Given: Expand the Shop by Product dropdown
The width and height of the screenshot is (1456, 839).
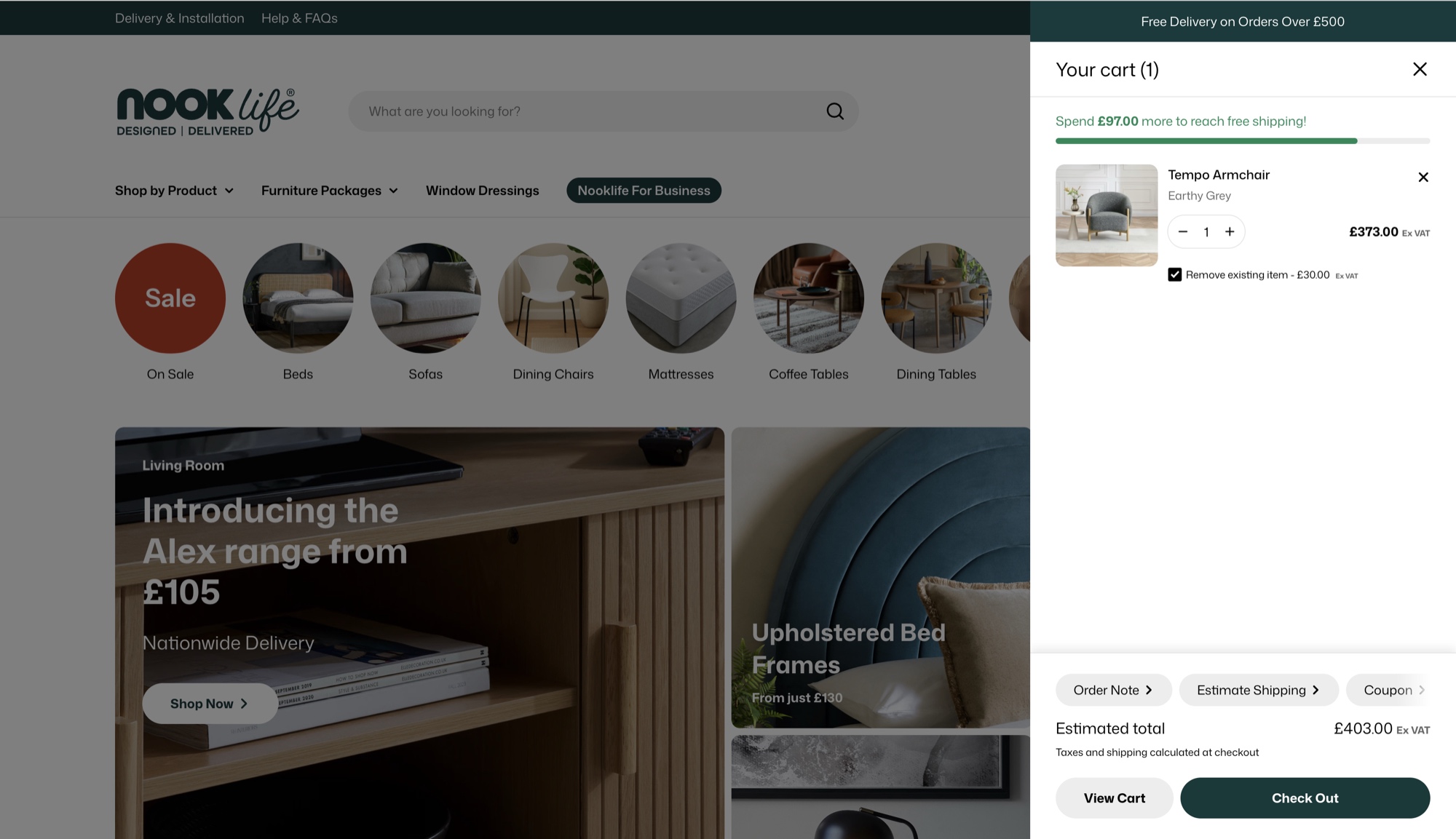Looking at the screenshot, I should pos(174,190).
